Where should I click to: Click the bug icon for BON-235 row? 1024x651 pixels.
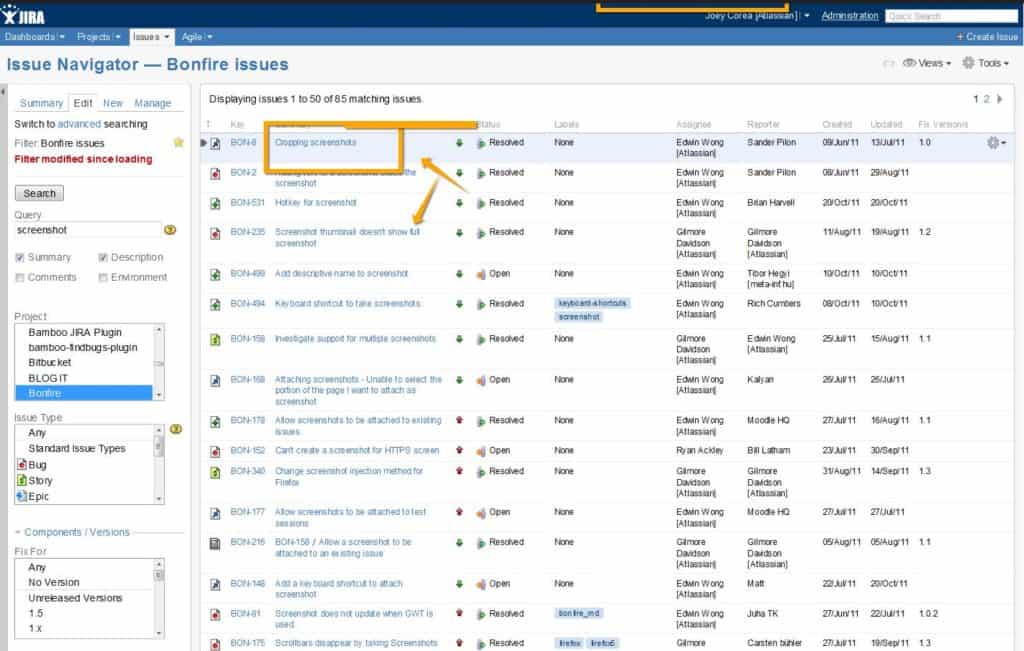pos(215,233)
